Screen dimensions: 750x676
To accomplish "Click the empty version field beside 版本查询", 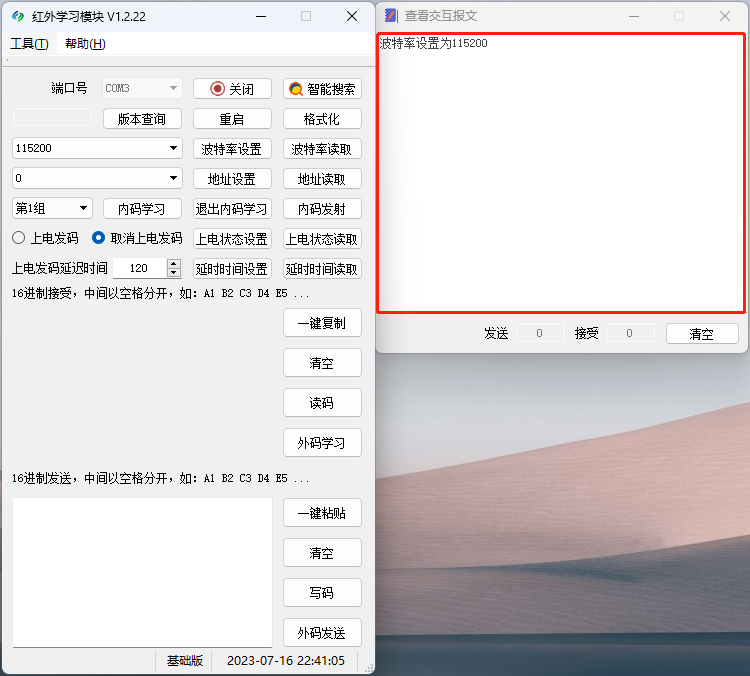I will [x=52, y=117].
